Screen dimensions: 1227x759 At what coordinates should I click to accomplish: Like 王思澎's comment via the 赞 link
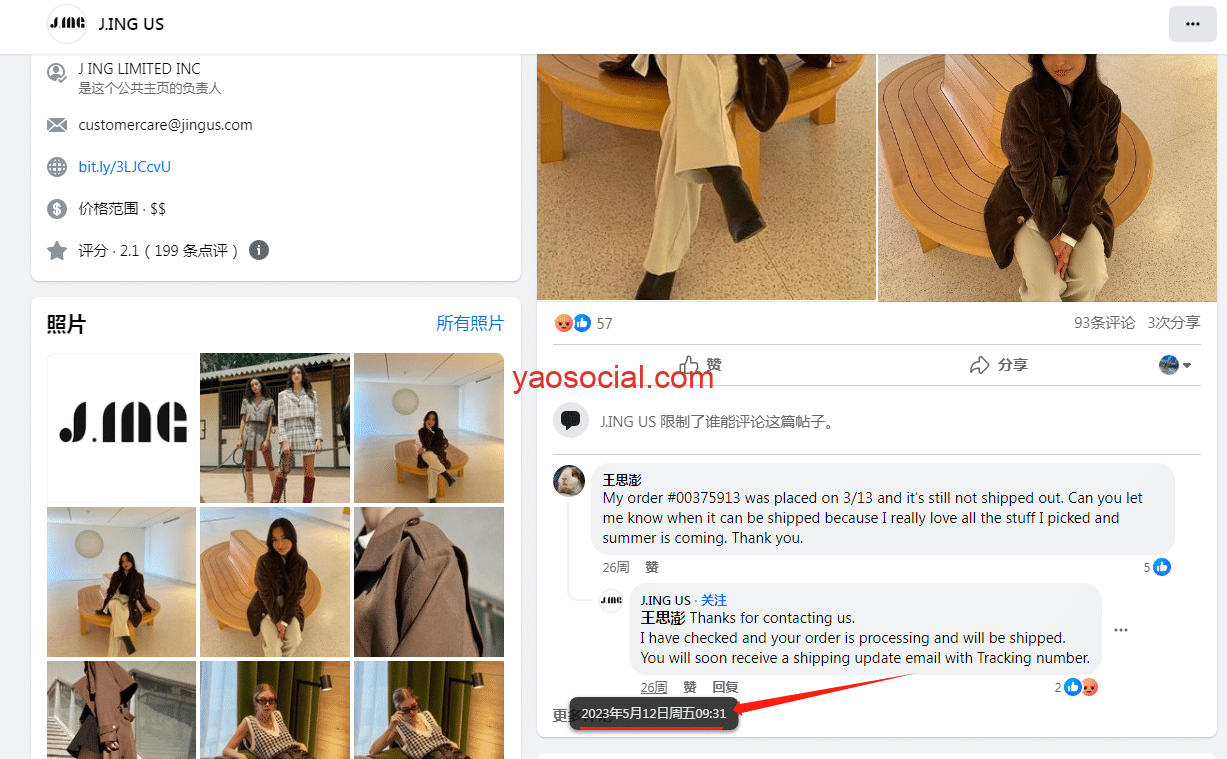pyautogui.click(x=652, y=567)
